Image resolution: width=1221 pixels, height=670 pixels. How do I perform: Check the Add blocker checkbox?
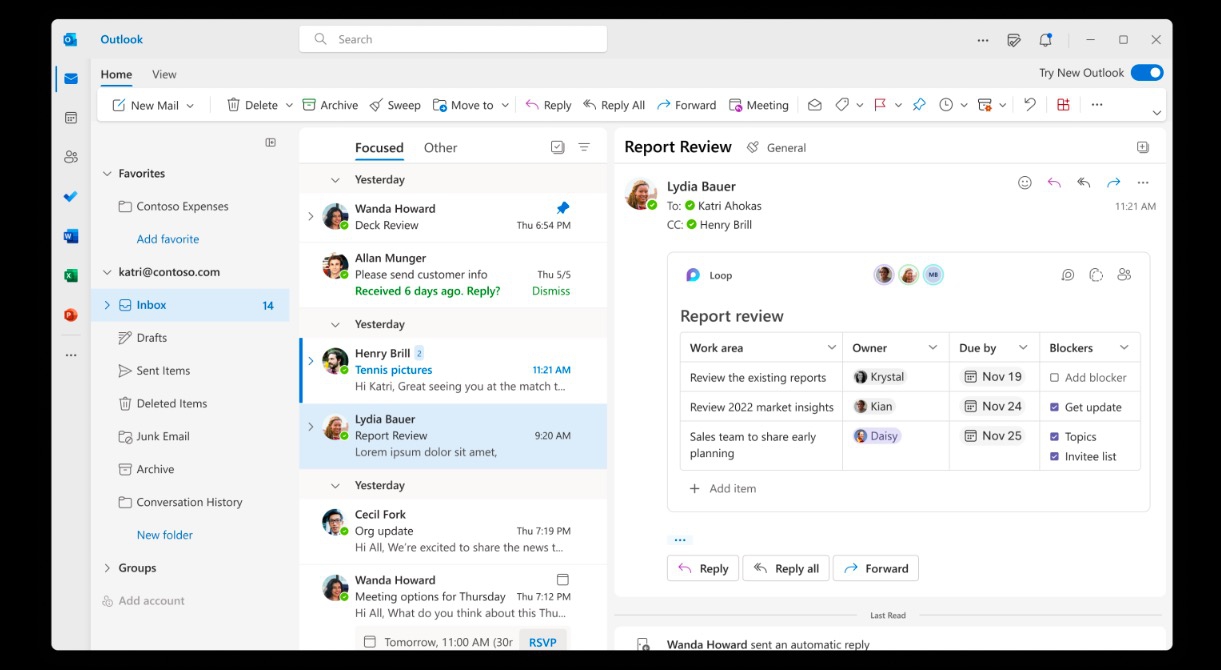(x=1055, y=378)
